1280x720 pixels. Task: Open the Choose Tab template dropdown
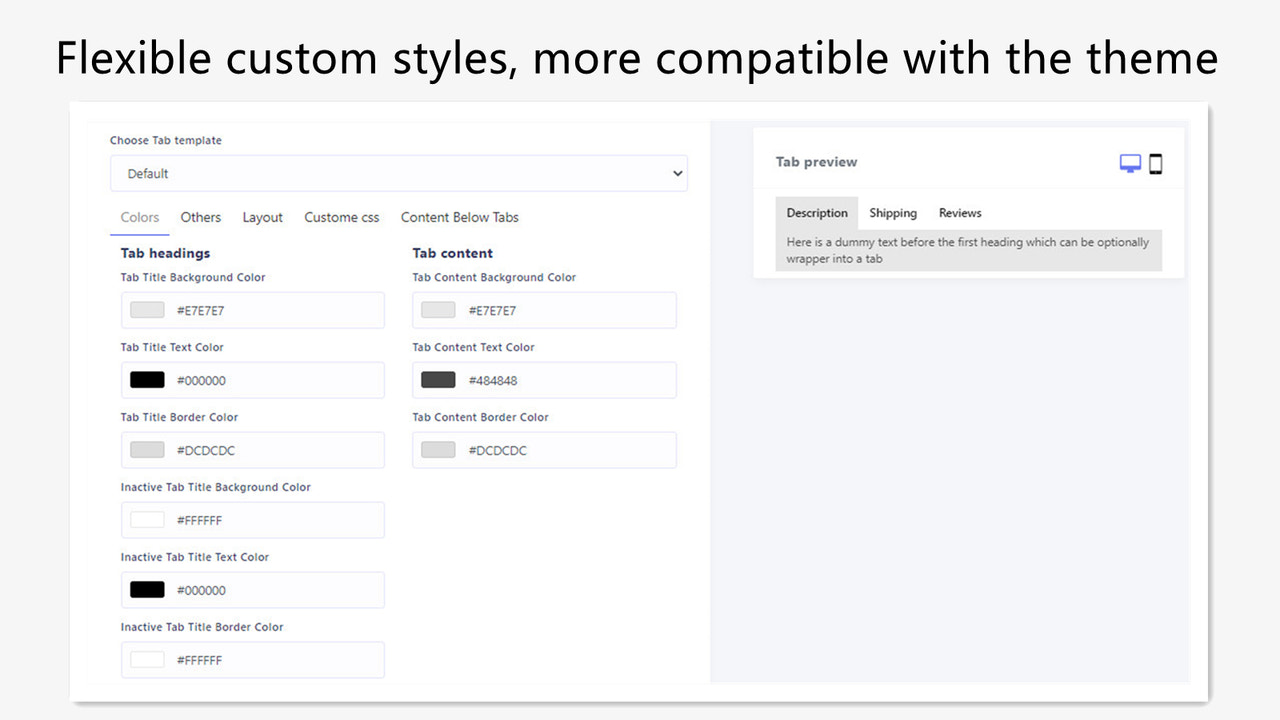(399, 173)
